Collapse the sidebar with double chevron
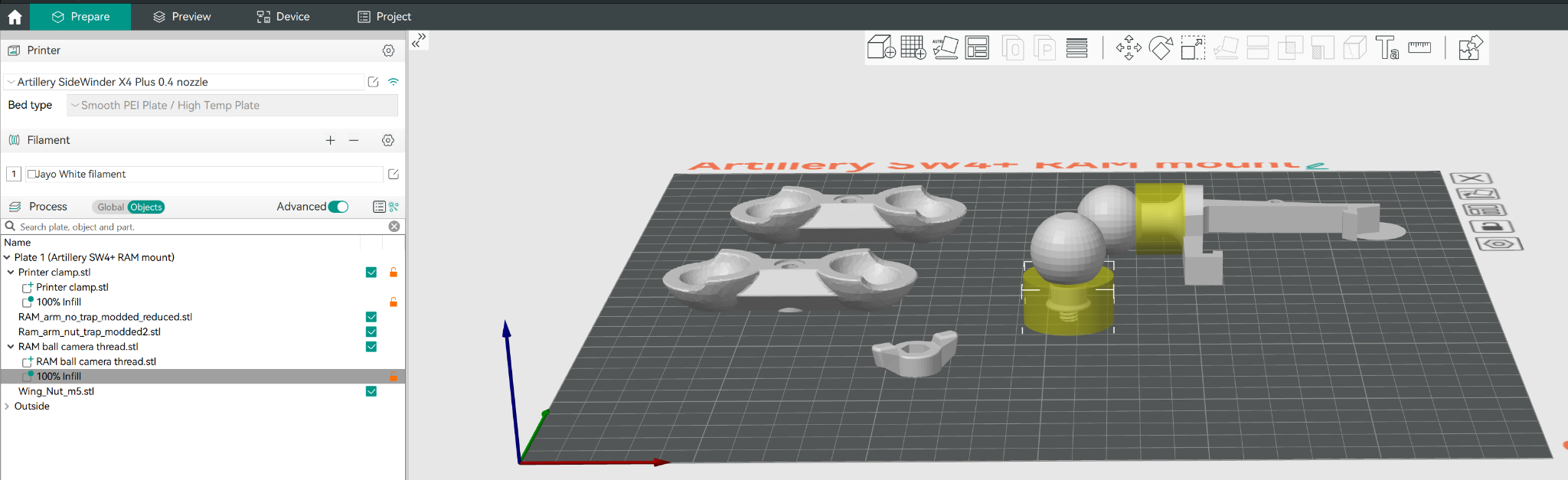Image resolution: width=1568 pixels, height=480 pixels. click(x=419, y=41)
